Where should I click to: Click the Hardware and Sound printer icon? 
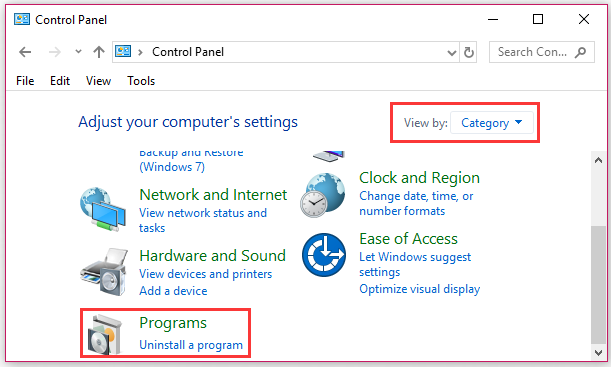pyautogui.click(x=104, y=272)
